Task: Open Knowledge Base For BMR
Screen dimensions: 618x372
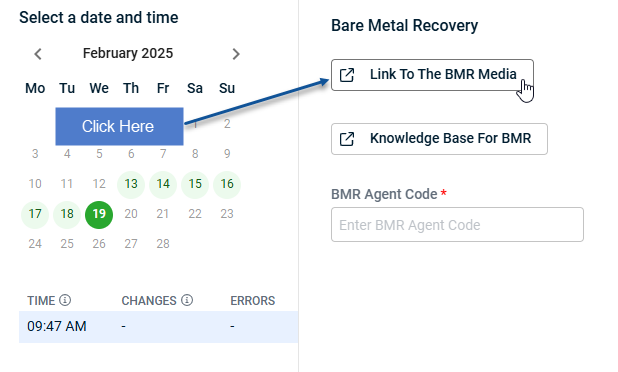Action: (439, 139)
